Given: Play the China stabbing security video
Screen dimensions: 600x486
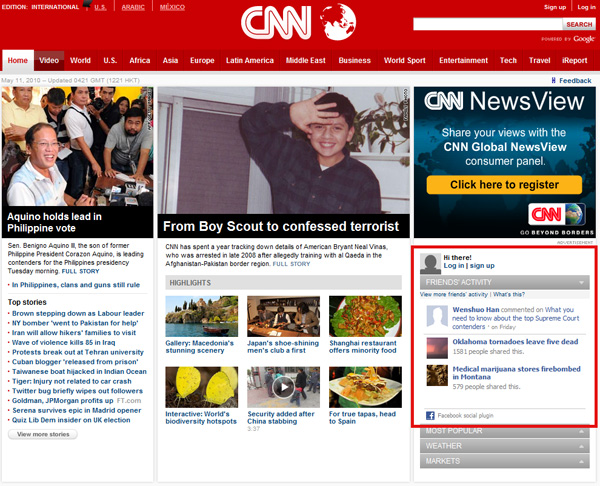Looking at the screenshot, I should [283, 387].
